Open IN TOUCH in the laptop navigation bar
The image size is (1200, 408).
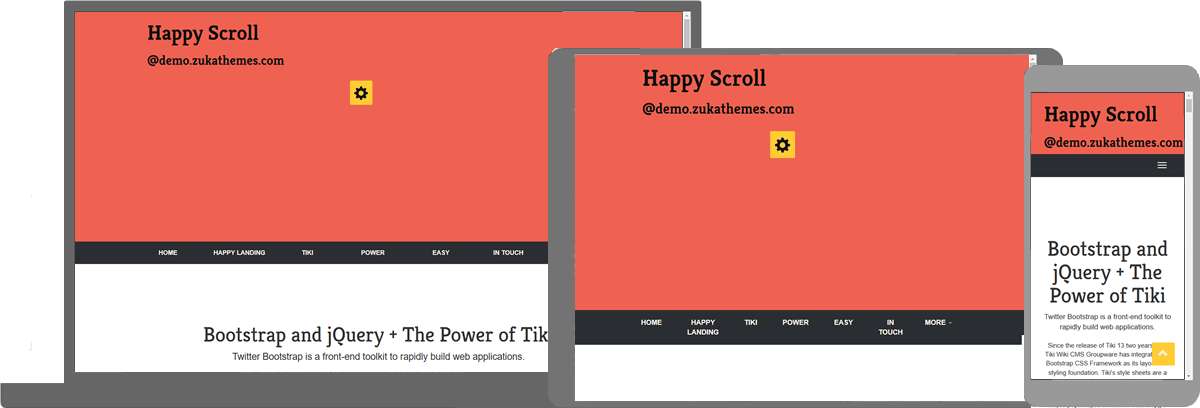click(508, 253)
